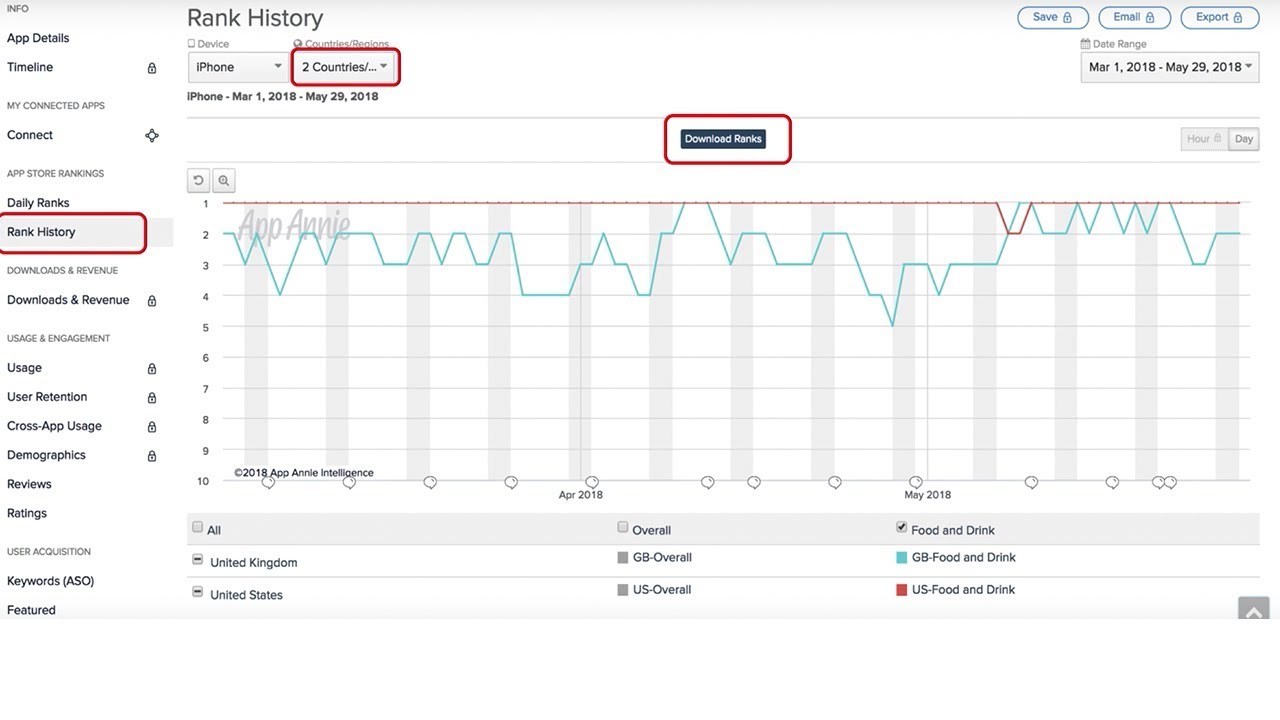Click lock icon next to User Retention
The image size is (1280, 720).
tap(152, 398)
